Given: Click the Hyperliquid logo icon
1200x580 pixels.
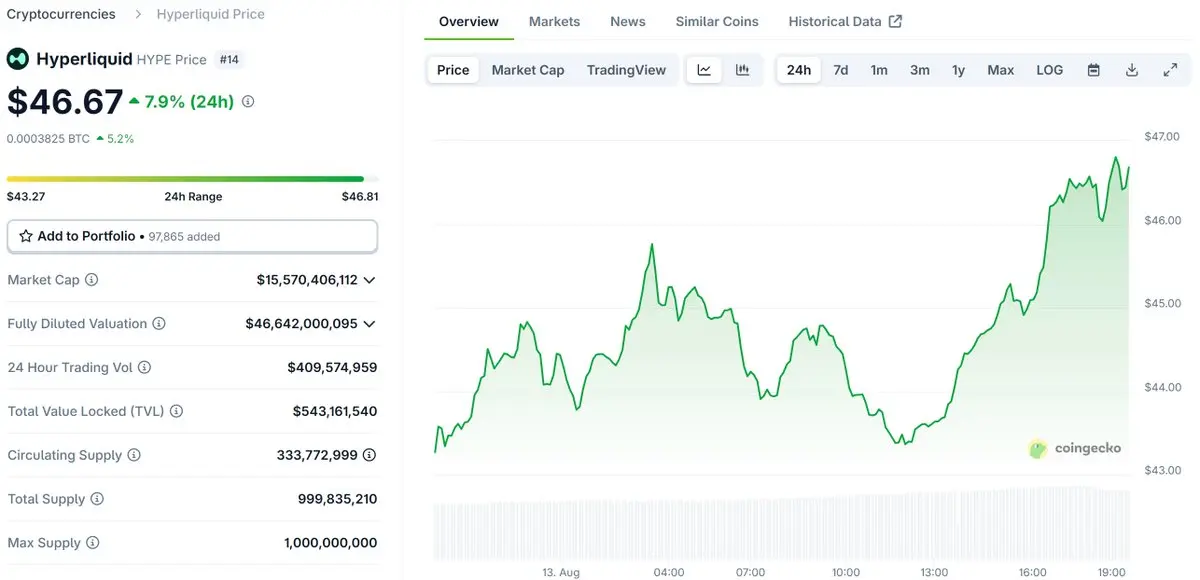Looking at the screenshot, I should pyautogui.click(x=18, y=59).
